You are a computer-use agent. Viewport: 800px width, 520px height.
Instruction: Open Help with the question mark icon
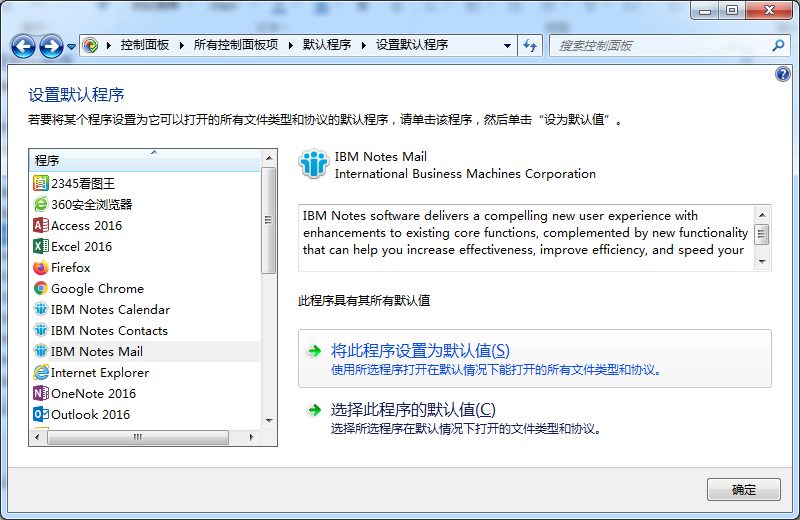(x=783, y=75)
